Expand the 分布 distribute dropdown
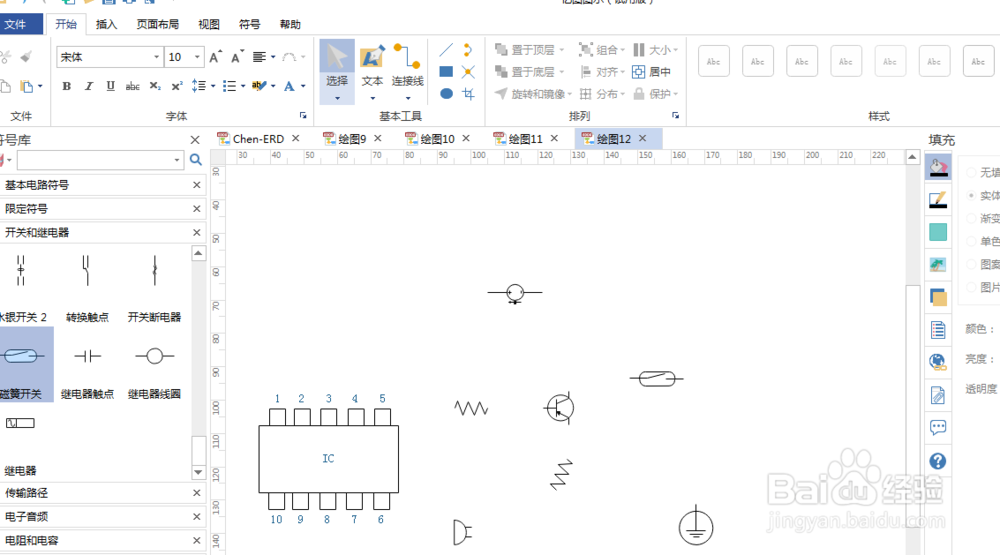 pos(622,94)
